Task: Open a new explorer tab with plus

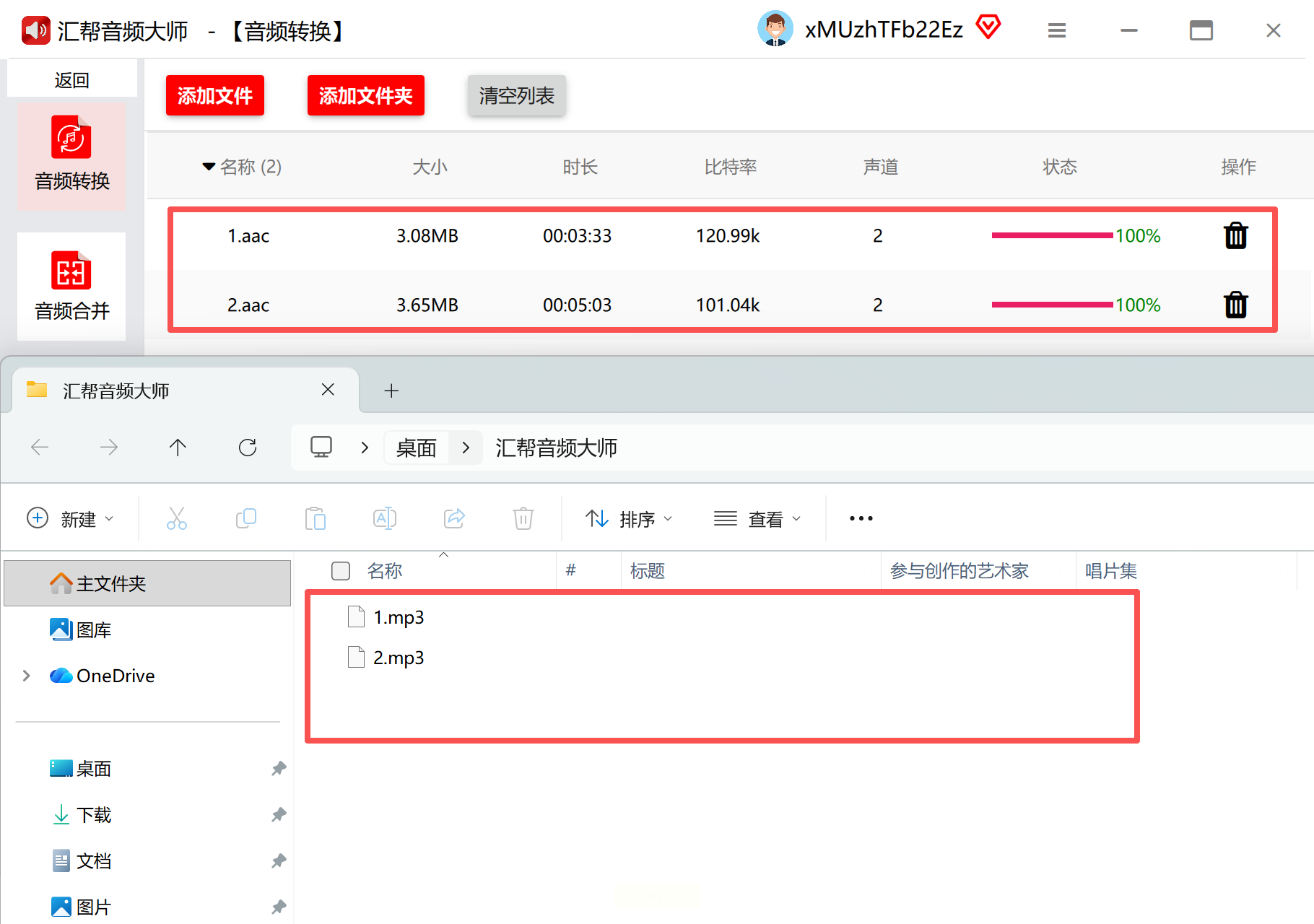Action: pyautogui.click(x=391, y=391)
